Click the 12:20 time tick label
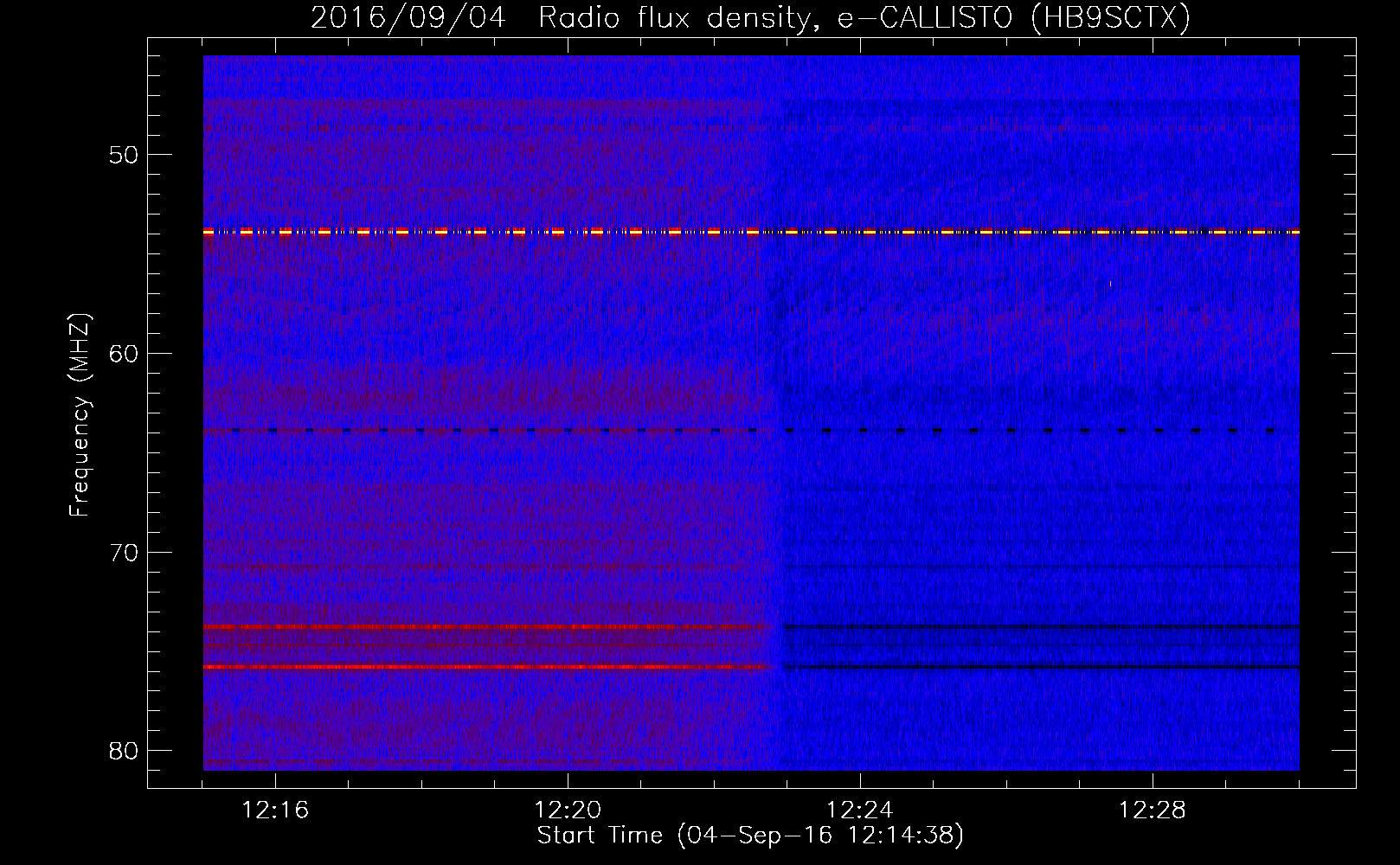Screen dimensions: 1400x865 tap(568, 811)
